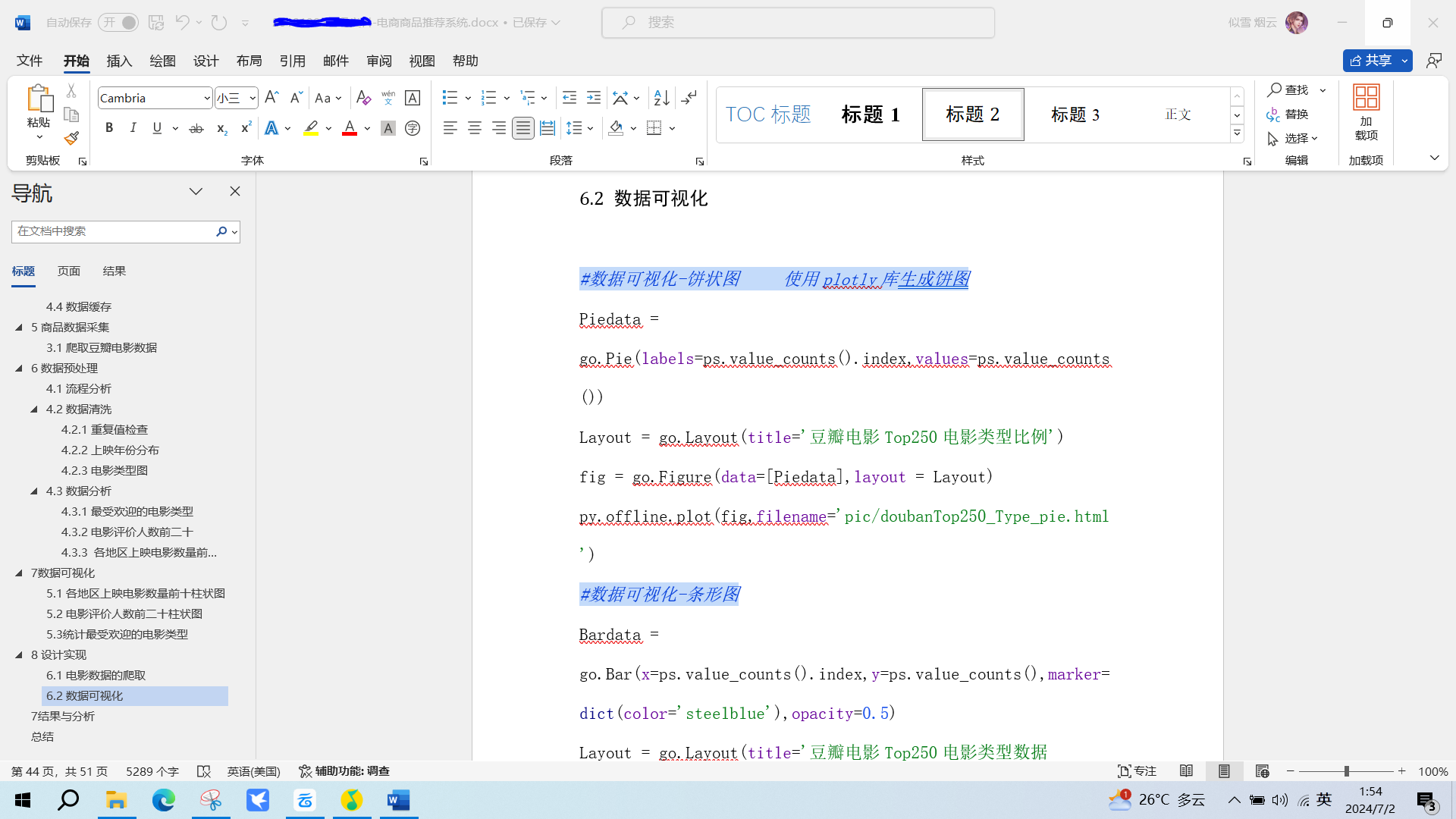Open the font color dropdown arrow
Screen dimensions: 1456x819
point(367,129)
